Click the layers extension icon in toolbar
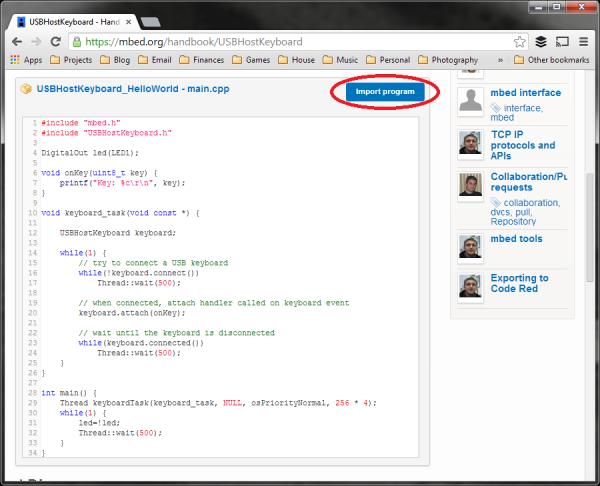This screenshot has height=486, width=600. pos(541,42)
